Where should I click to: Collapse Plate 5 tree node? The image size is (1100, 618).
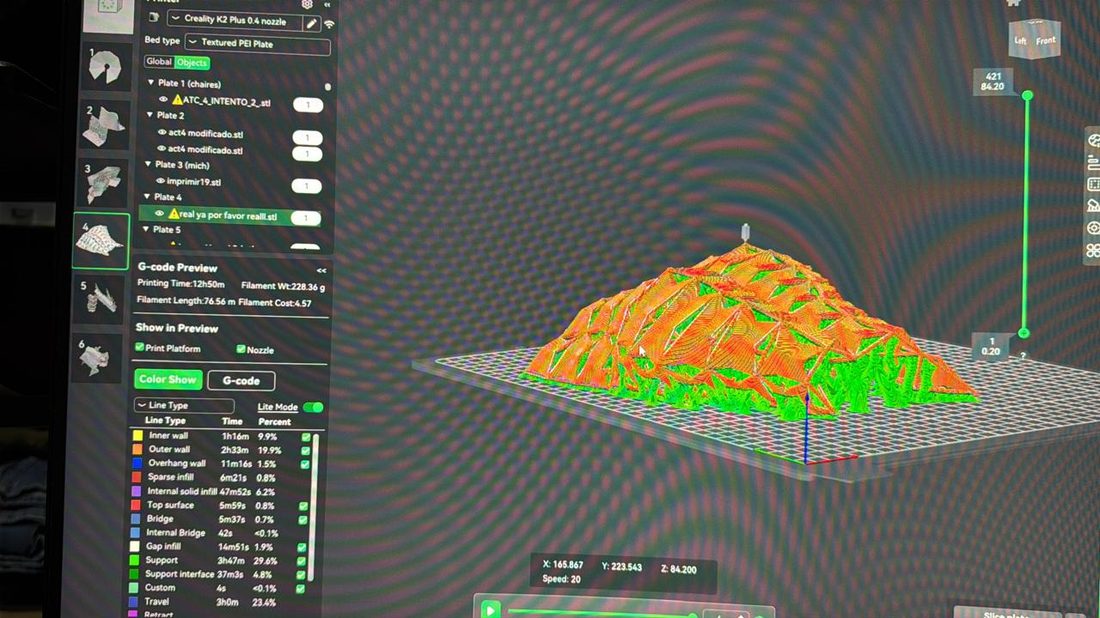tap(146, 229)
